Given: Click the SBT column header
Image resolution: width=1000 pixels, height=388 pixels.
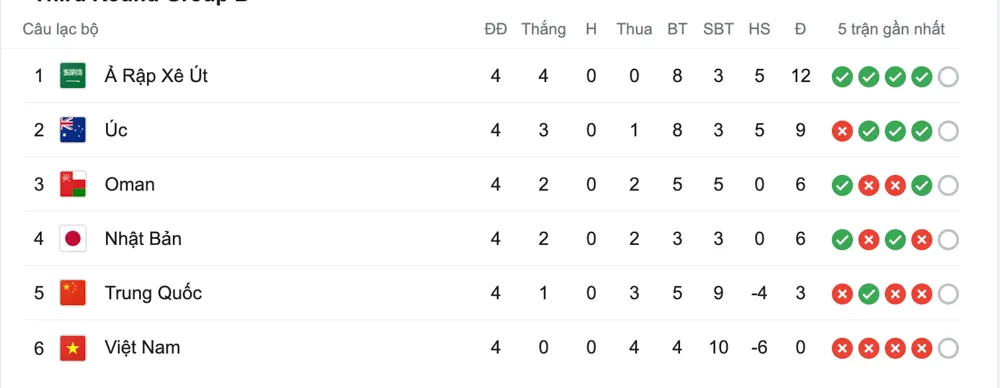Looking at the screenshot, I should pos(719,29).
